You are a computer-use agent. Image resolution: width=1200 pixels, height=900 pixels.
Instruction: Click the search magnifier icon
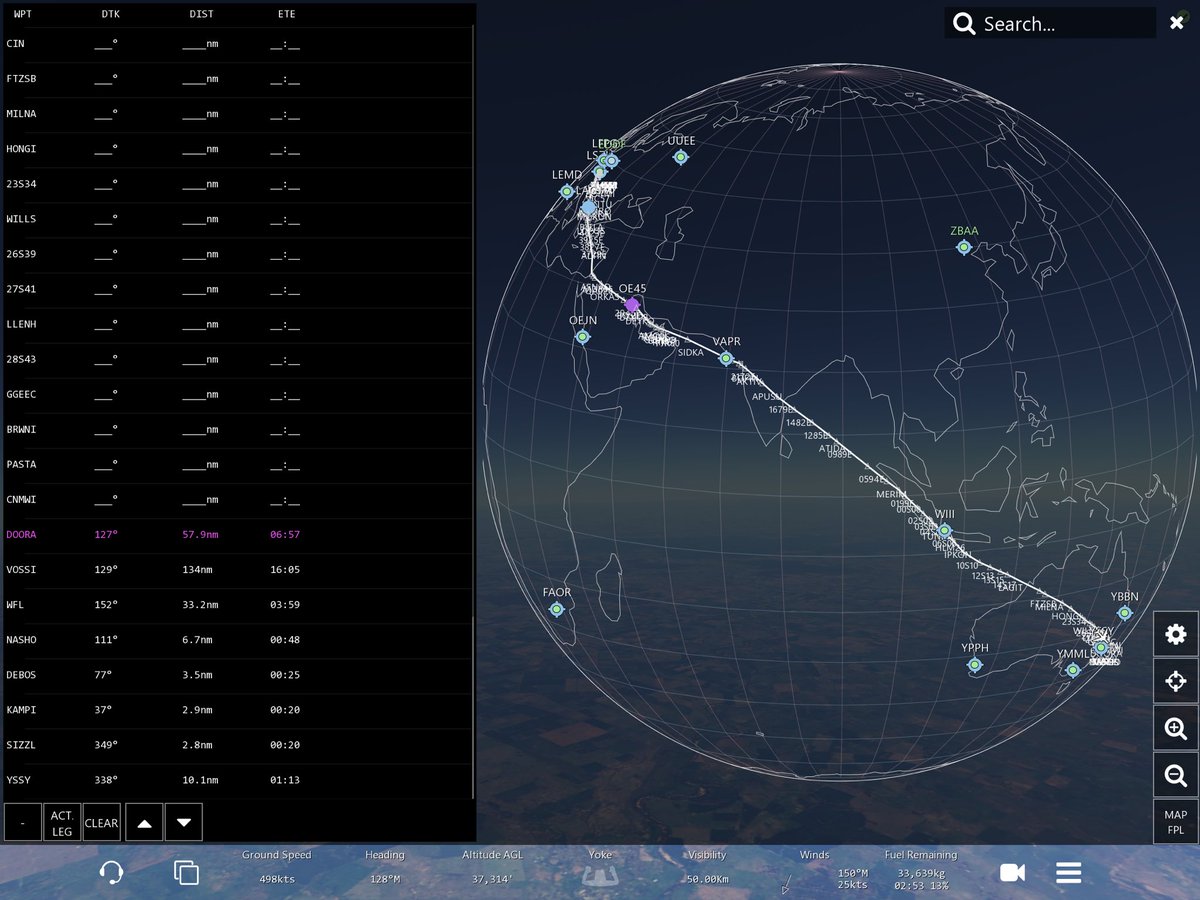964,24
